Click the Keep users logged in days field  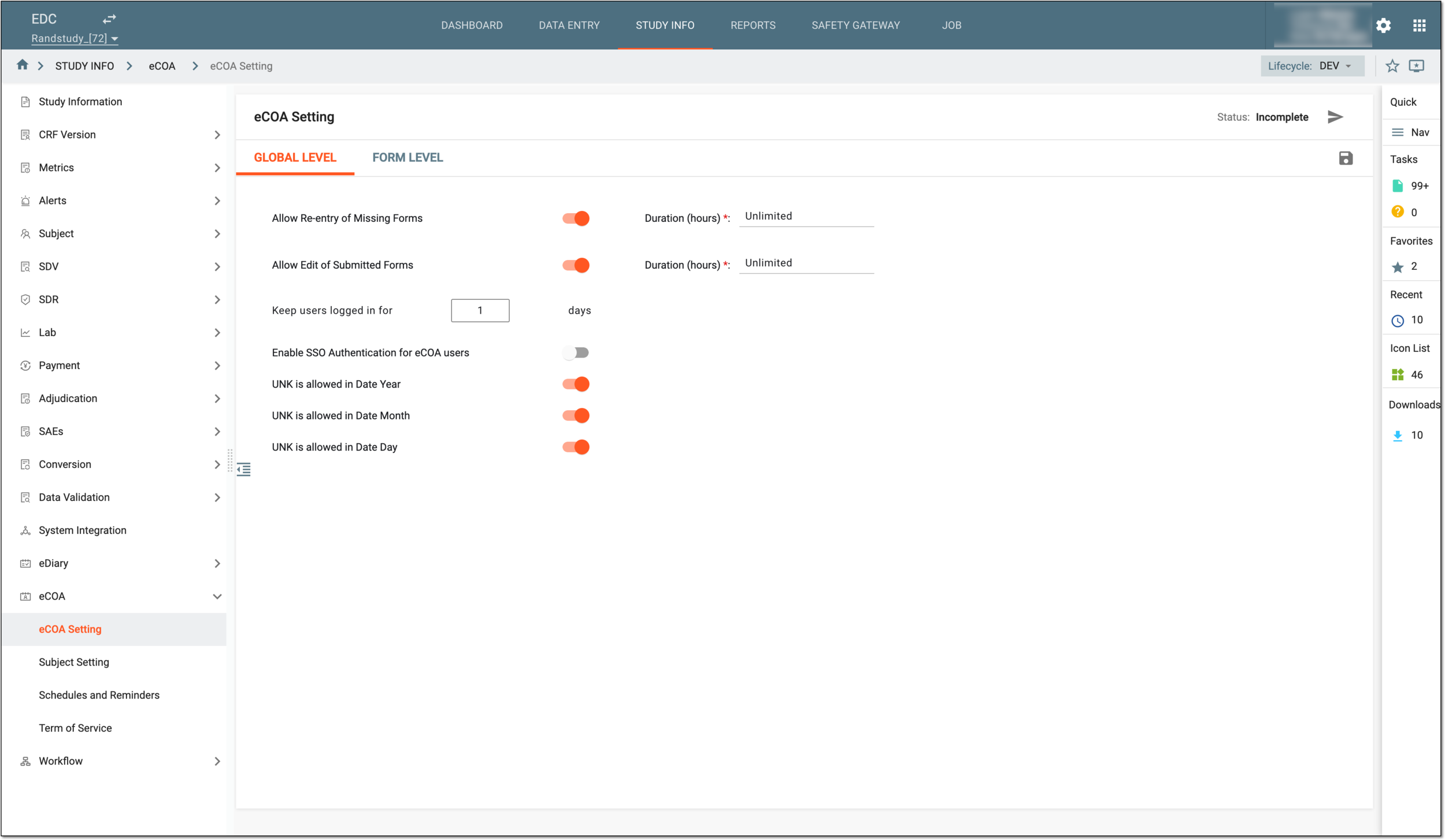coord(480,310)
